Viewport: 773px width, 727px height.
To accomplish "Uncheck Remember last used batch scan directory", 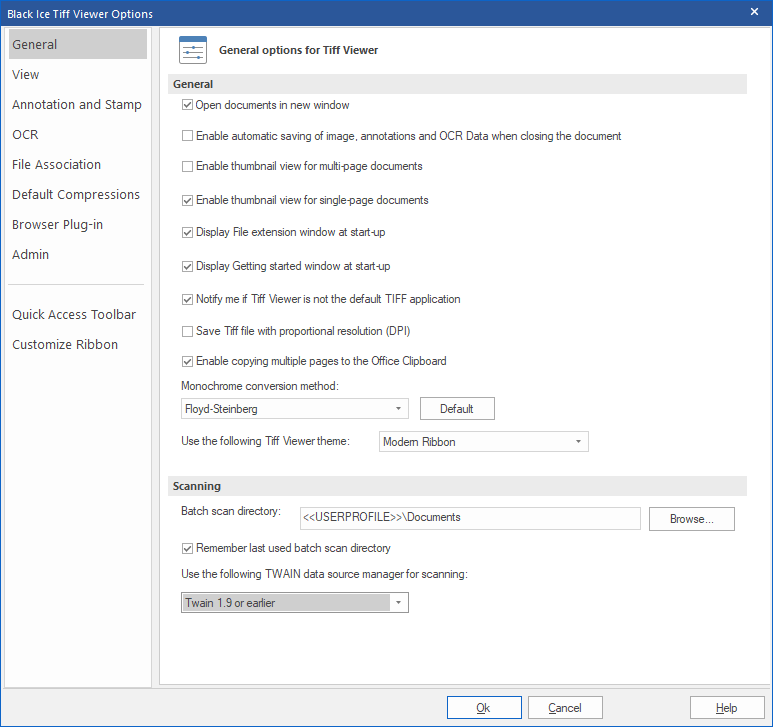I will coord(187,548).
